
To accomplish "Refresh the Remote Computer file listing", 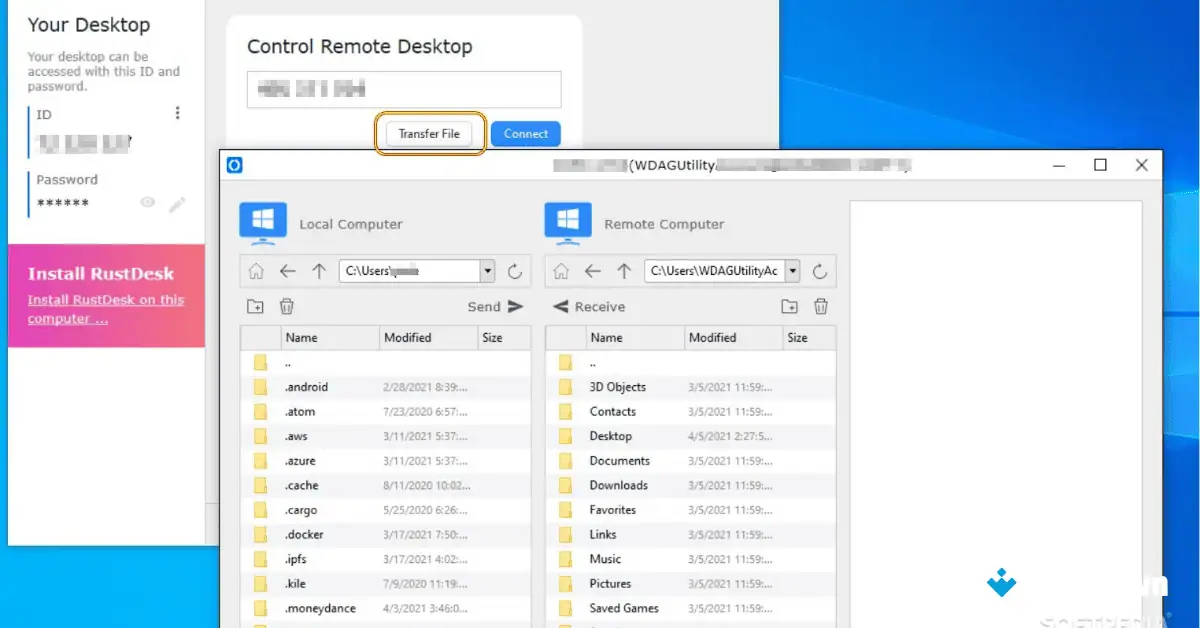I will (x=819, y=270).
